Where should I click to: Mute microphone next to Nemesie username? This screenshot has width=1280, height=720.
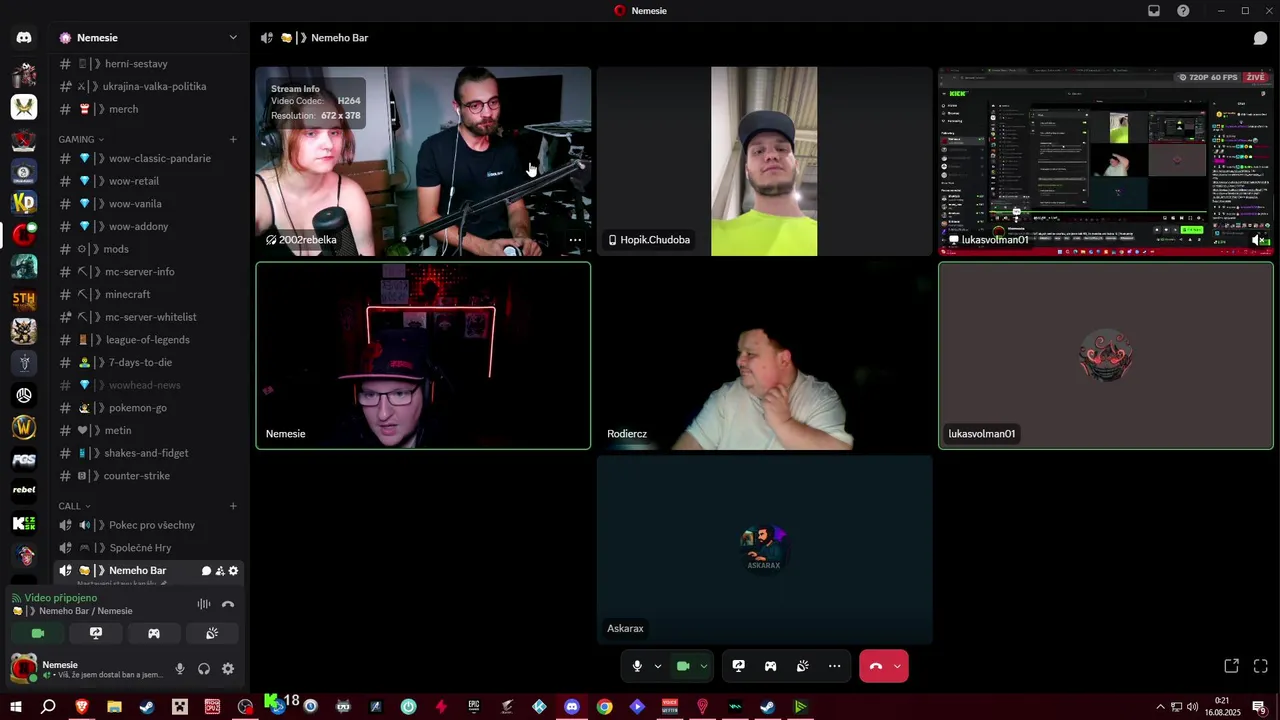coord(180,669)
